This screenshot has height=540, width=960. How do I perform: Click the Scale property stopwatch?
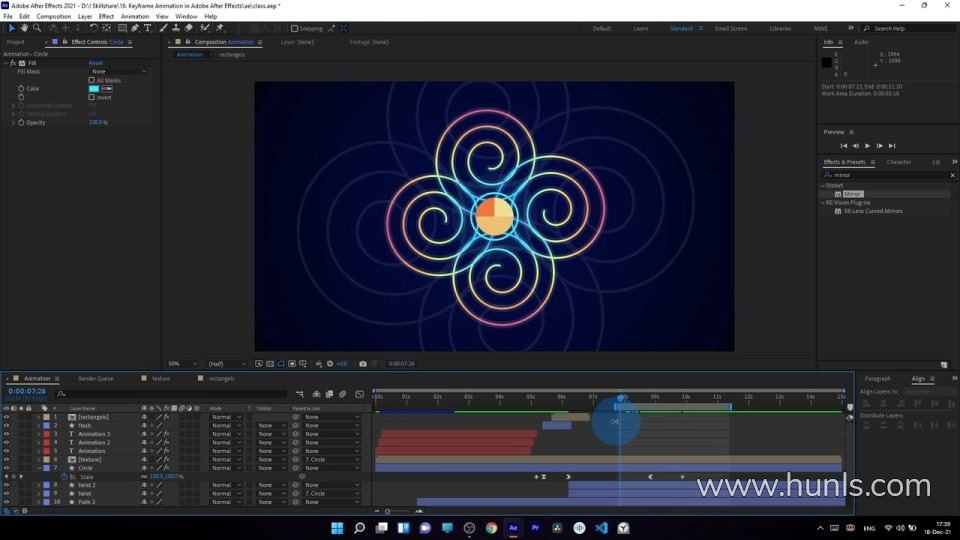(x=64, y=477)
